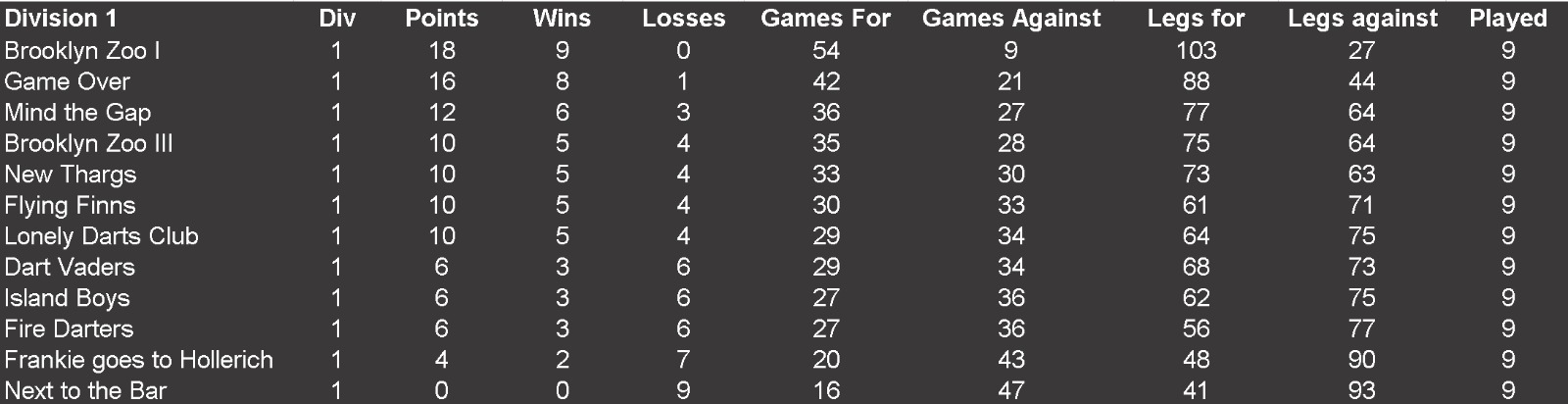
Task: Select the Played column header
Action: pyautogui.click(x=1507, y=19)
